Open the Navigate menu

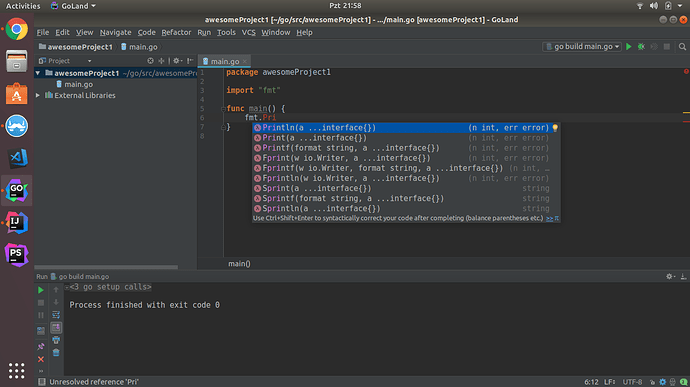[x=115, y=33]
